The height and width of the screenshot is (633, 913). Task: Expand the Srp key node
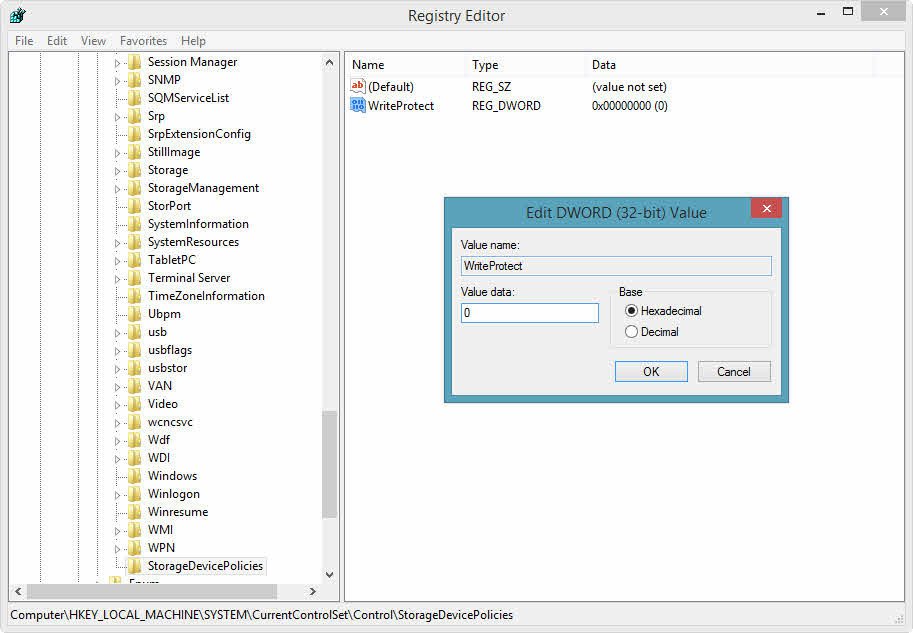point(119,115)
